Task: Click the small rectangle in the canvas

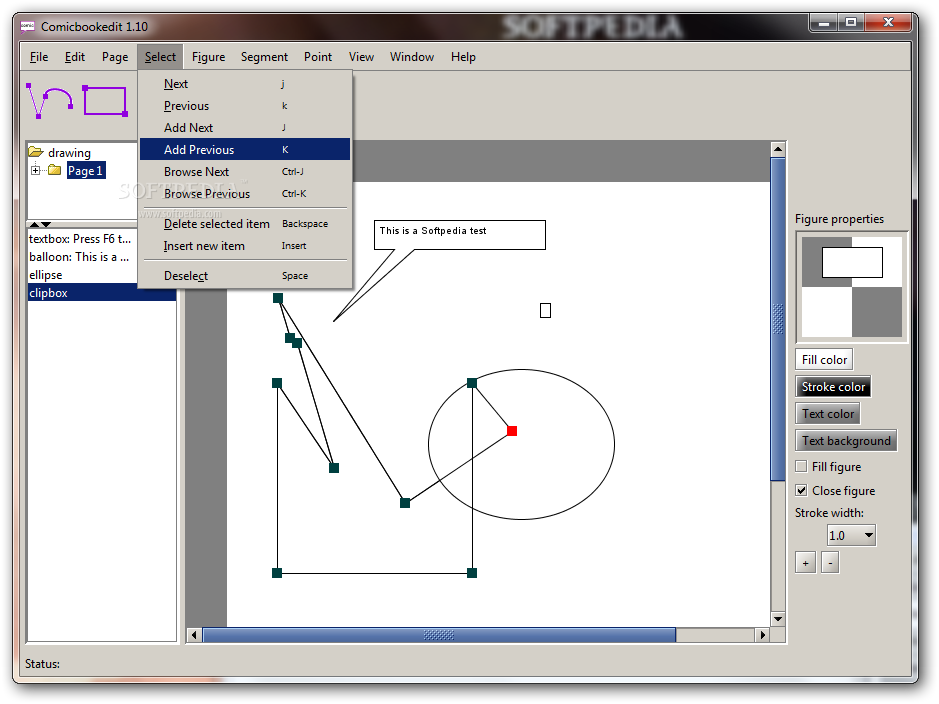Action: click(x=546, y=311)
